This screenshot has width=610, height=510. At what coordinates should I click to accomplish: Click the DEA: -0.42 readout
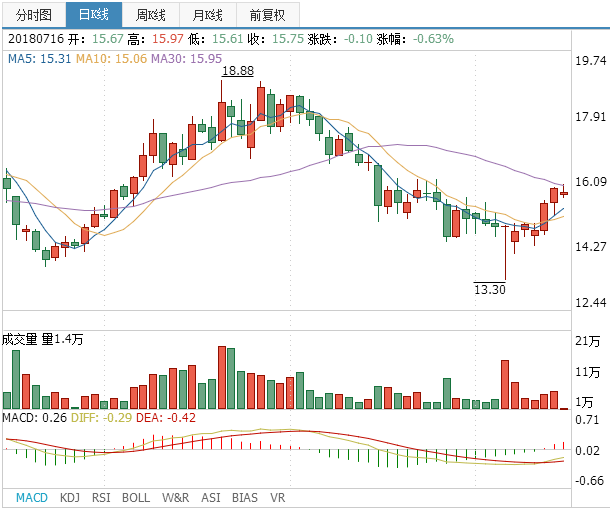[x=166, y=418]
